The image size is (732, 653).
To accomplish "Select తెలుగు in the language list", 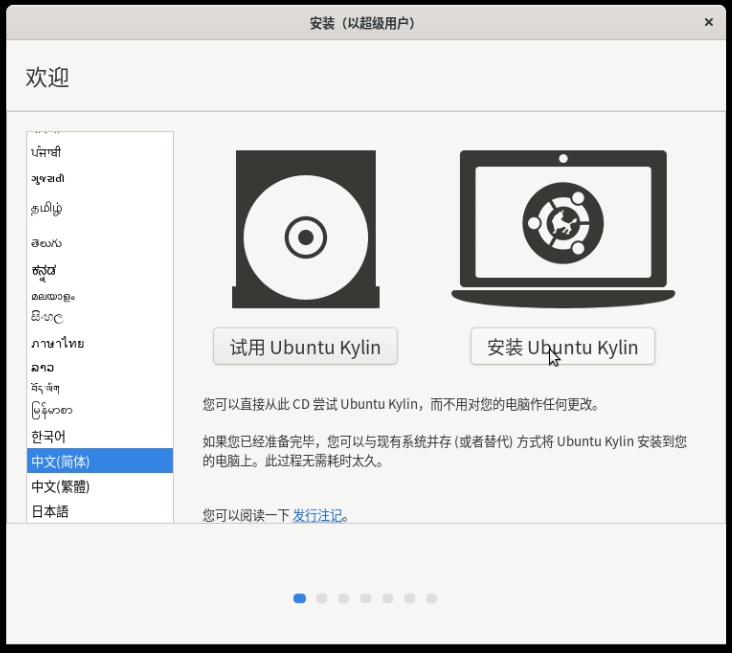I will click(x=100, y=242).
